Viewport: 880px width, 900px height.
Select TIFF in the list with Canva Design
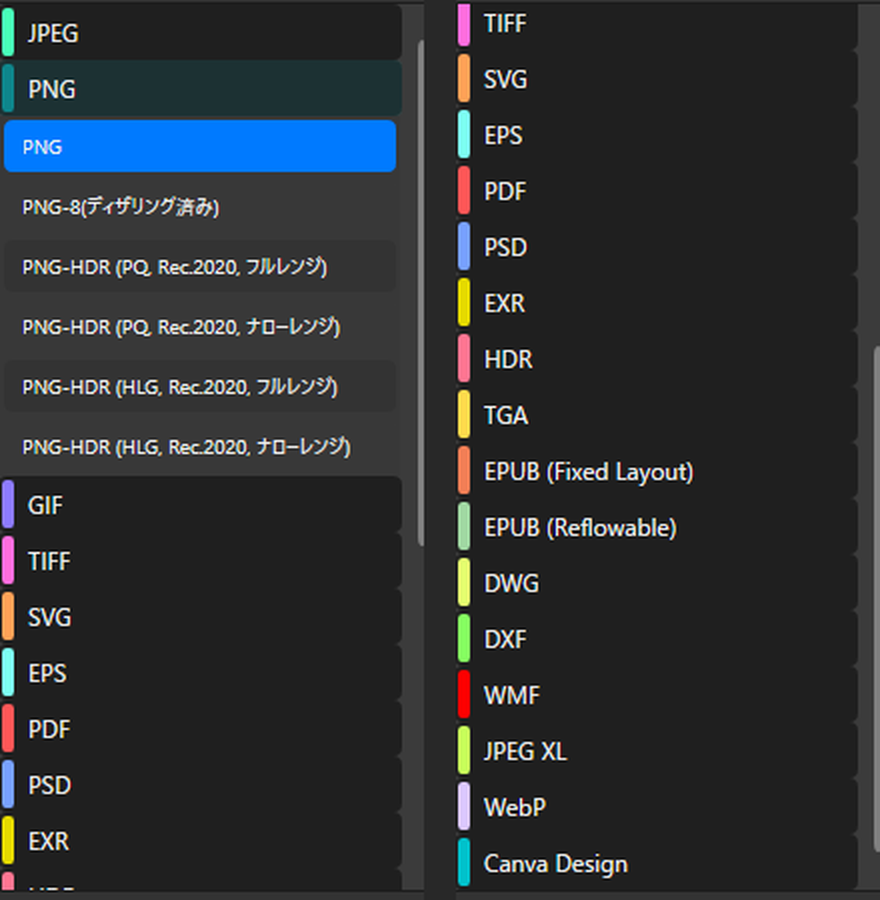(657, 24)
